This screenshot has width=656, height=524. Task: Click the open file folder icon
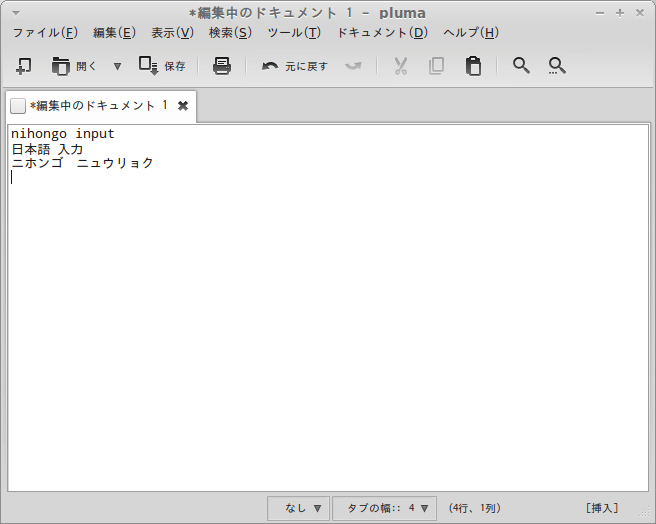[61, 66]
